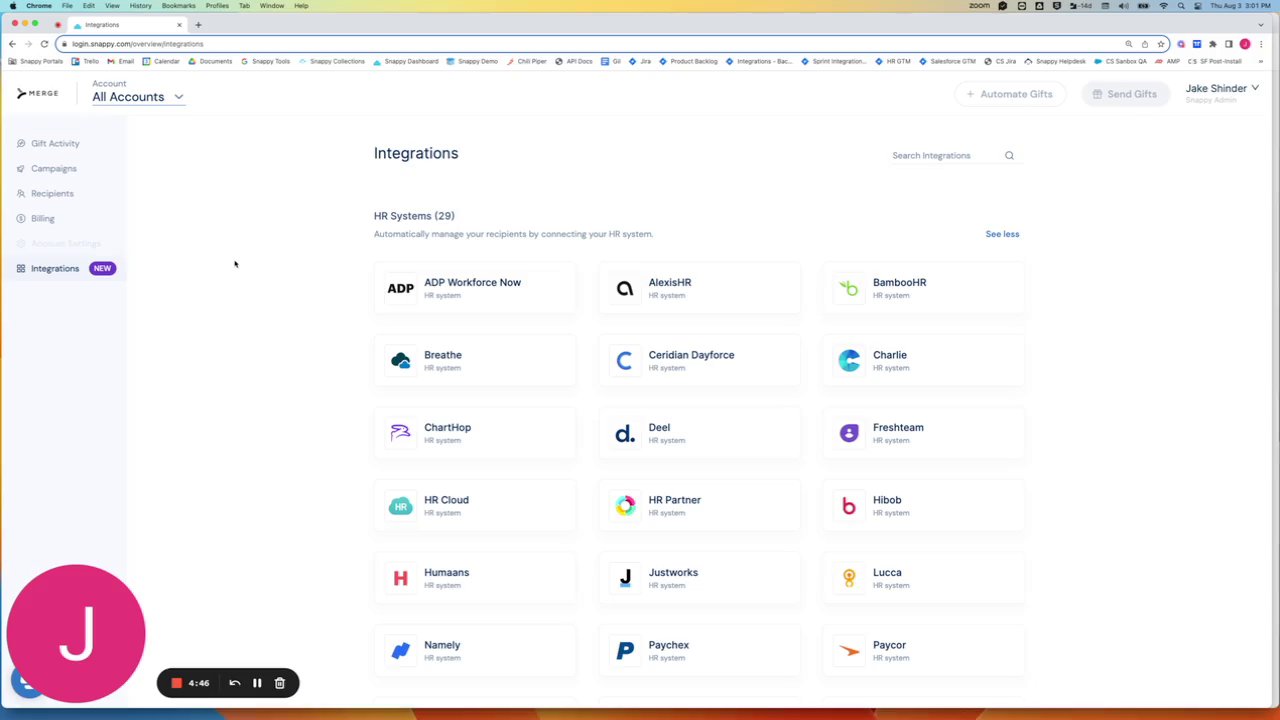Screen dimensions: 1280x720
Task: Click the Wi-Fi status icon
Action: coord(1163,6)
